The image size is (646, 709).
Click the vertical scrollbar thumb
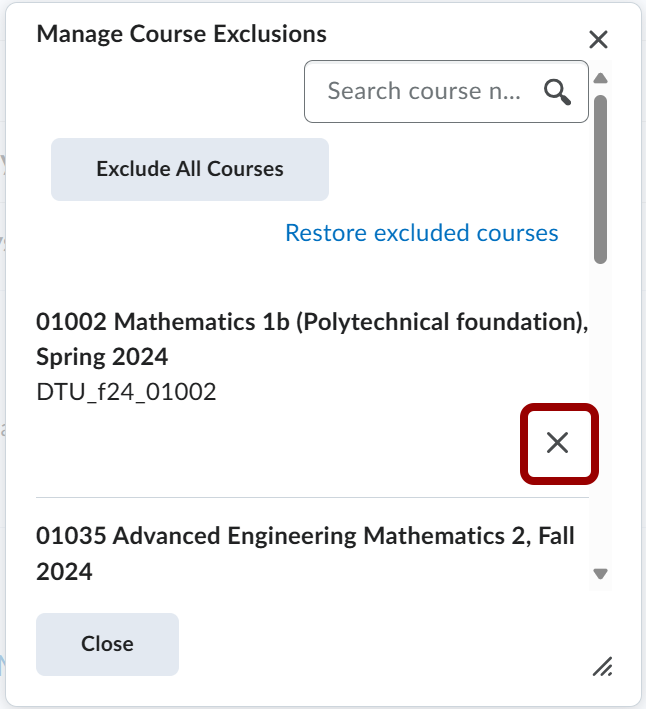coord(600,178)
